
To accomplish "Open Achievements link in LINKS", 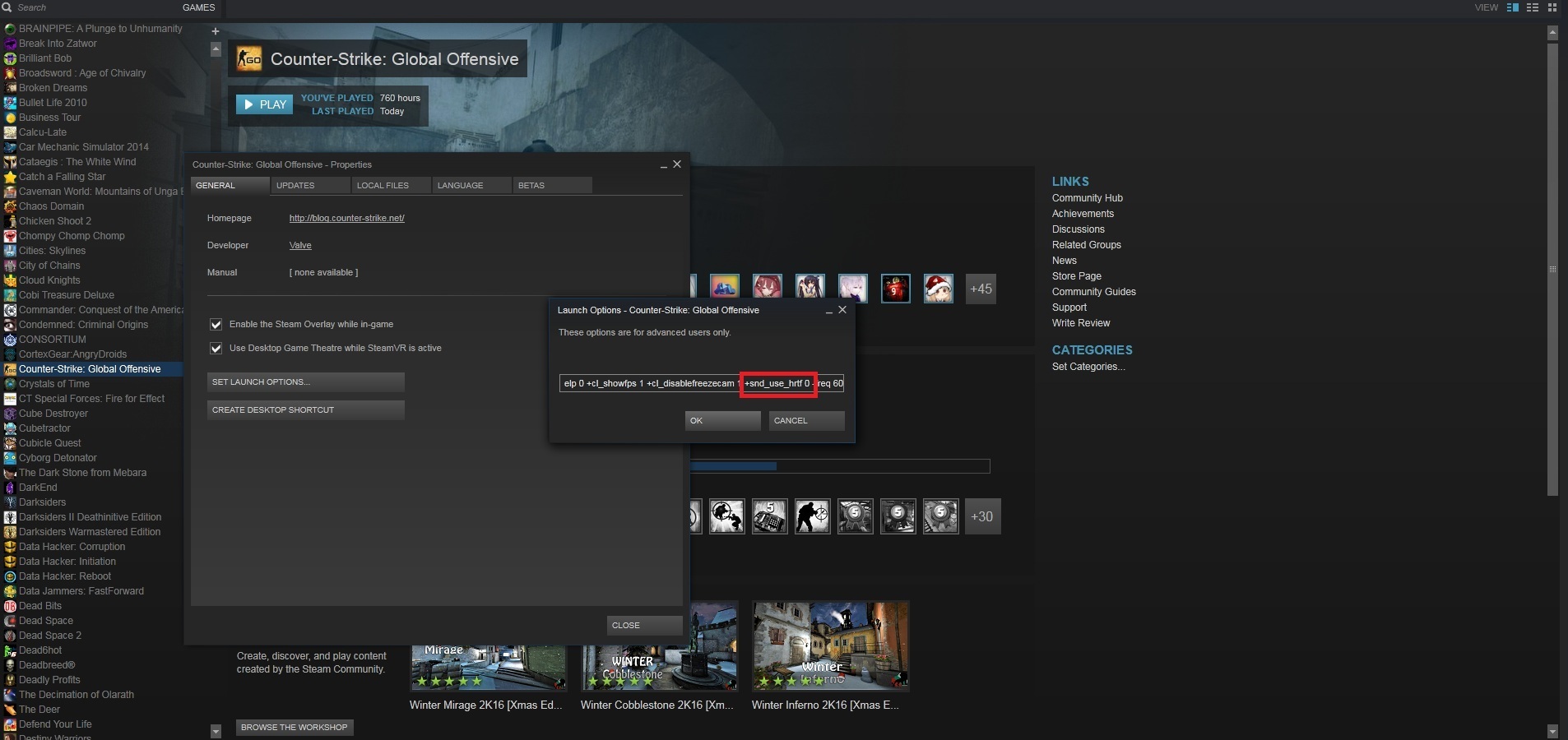I will [1083, 214].
